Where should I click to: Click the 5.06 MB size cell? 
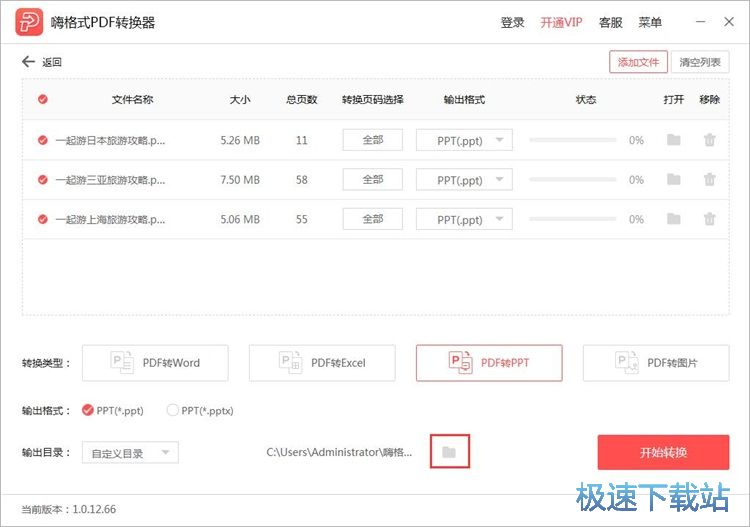240,220
